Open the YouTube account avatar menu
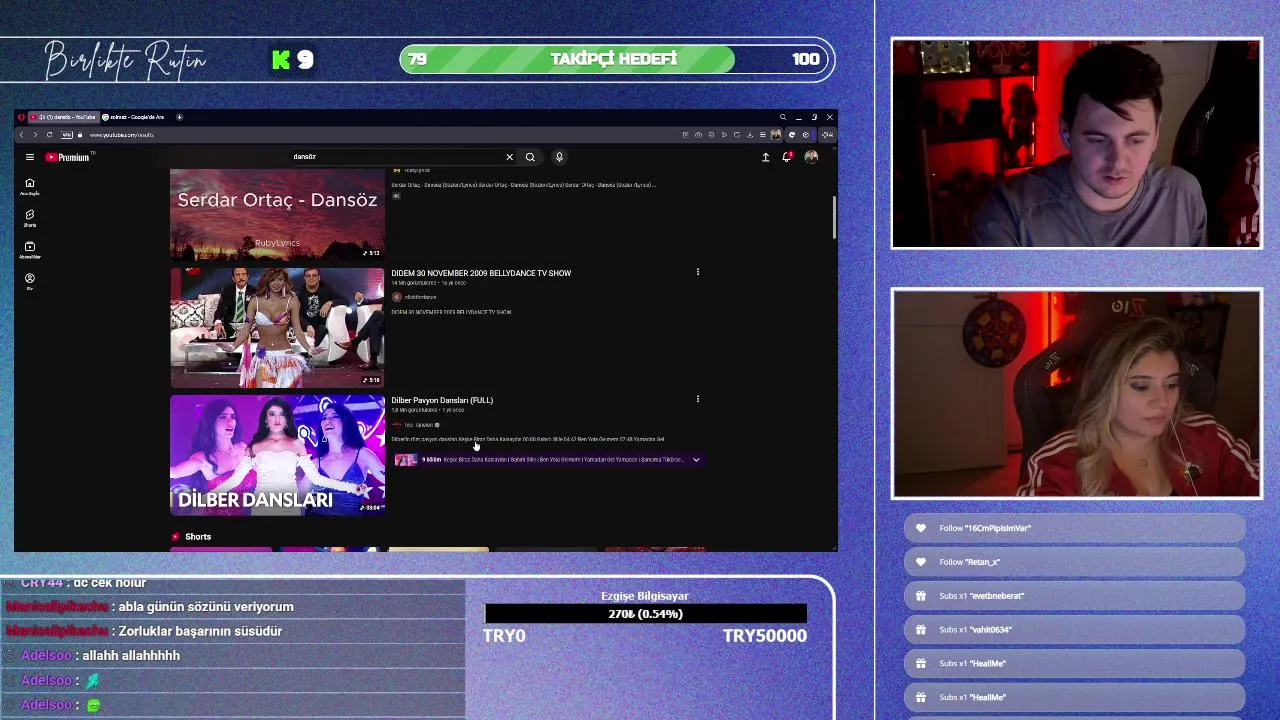1280x720 pixels. pyautogui.click(x=811, y=157)
